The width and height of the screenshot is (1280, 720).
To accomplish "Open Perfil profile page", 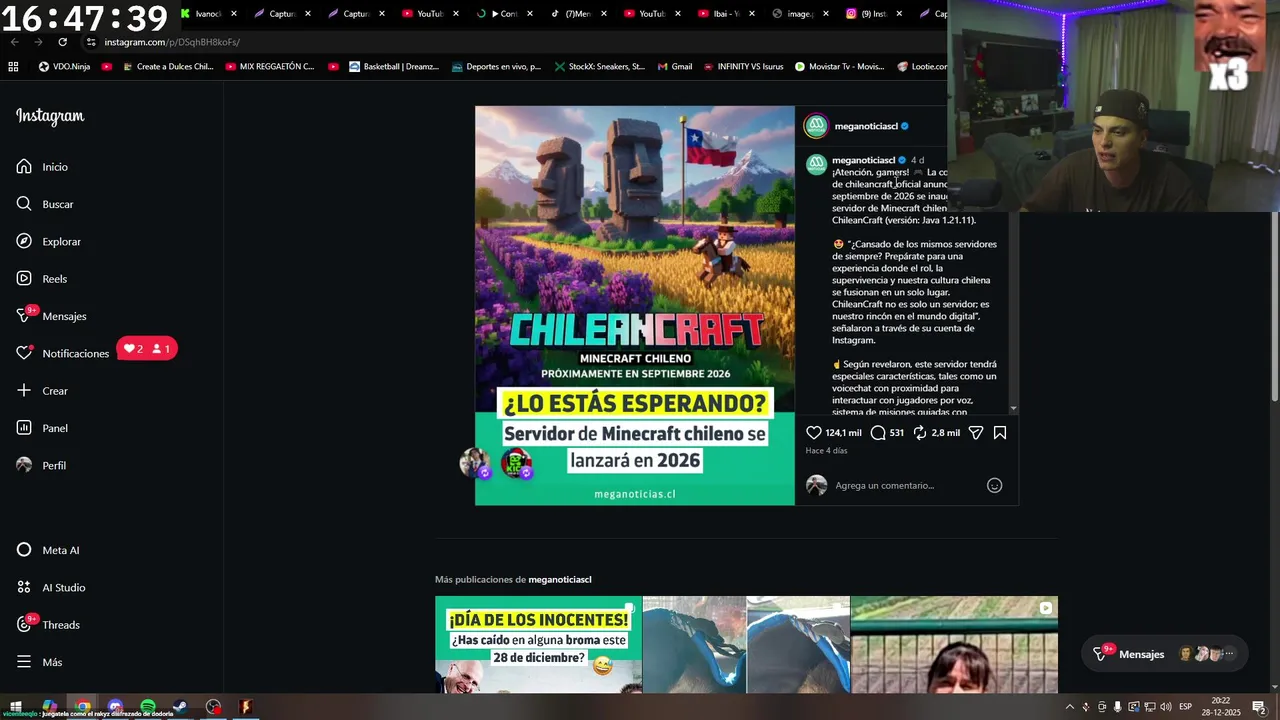I will tap(41, 465).
